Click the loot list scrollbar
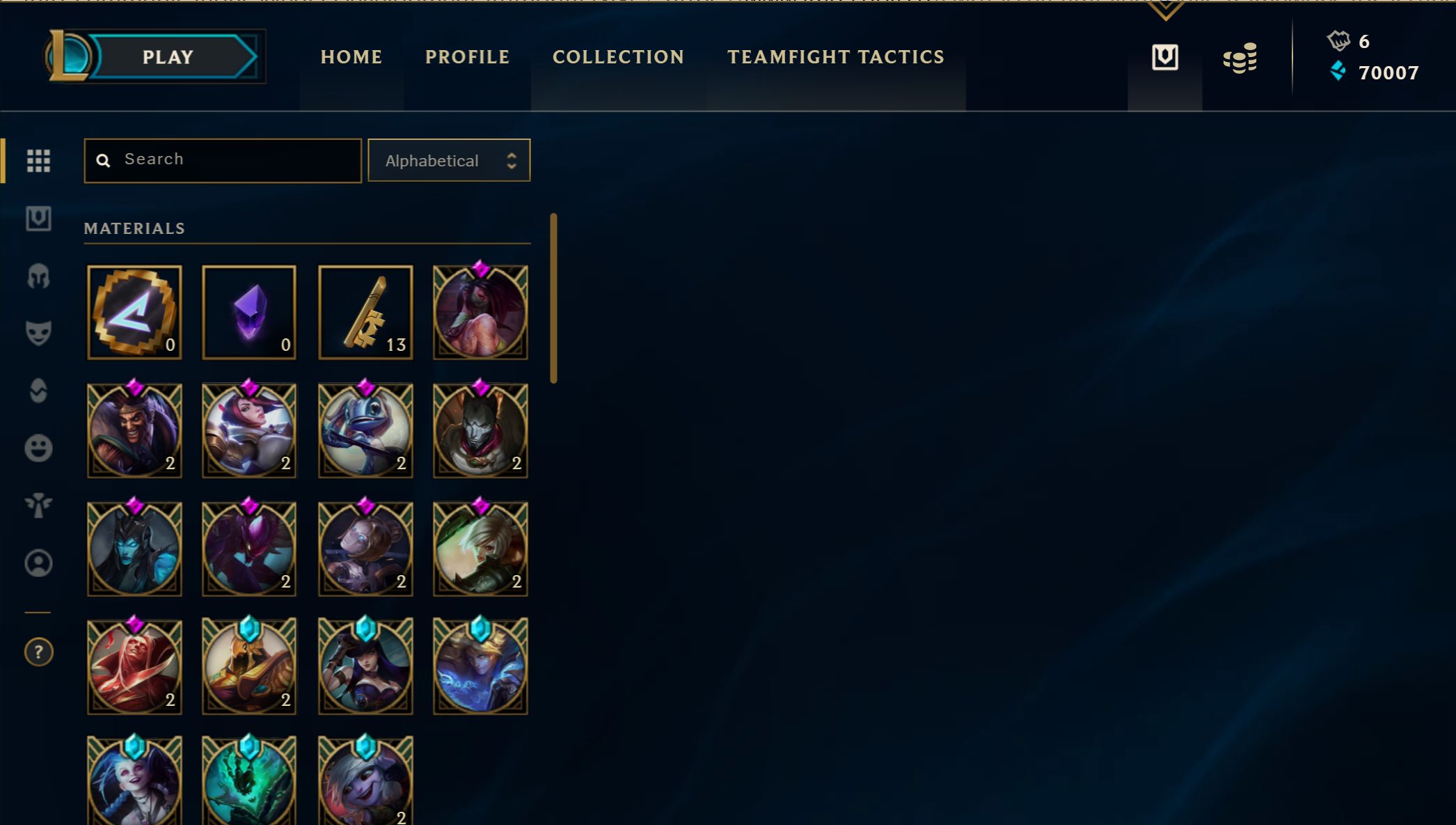Viewport: 1456px width, 825px height. pyautogui.click(x=553, y=298)
